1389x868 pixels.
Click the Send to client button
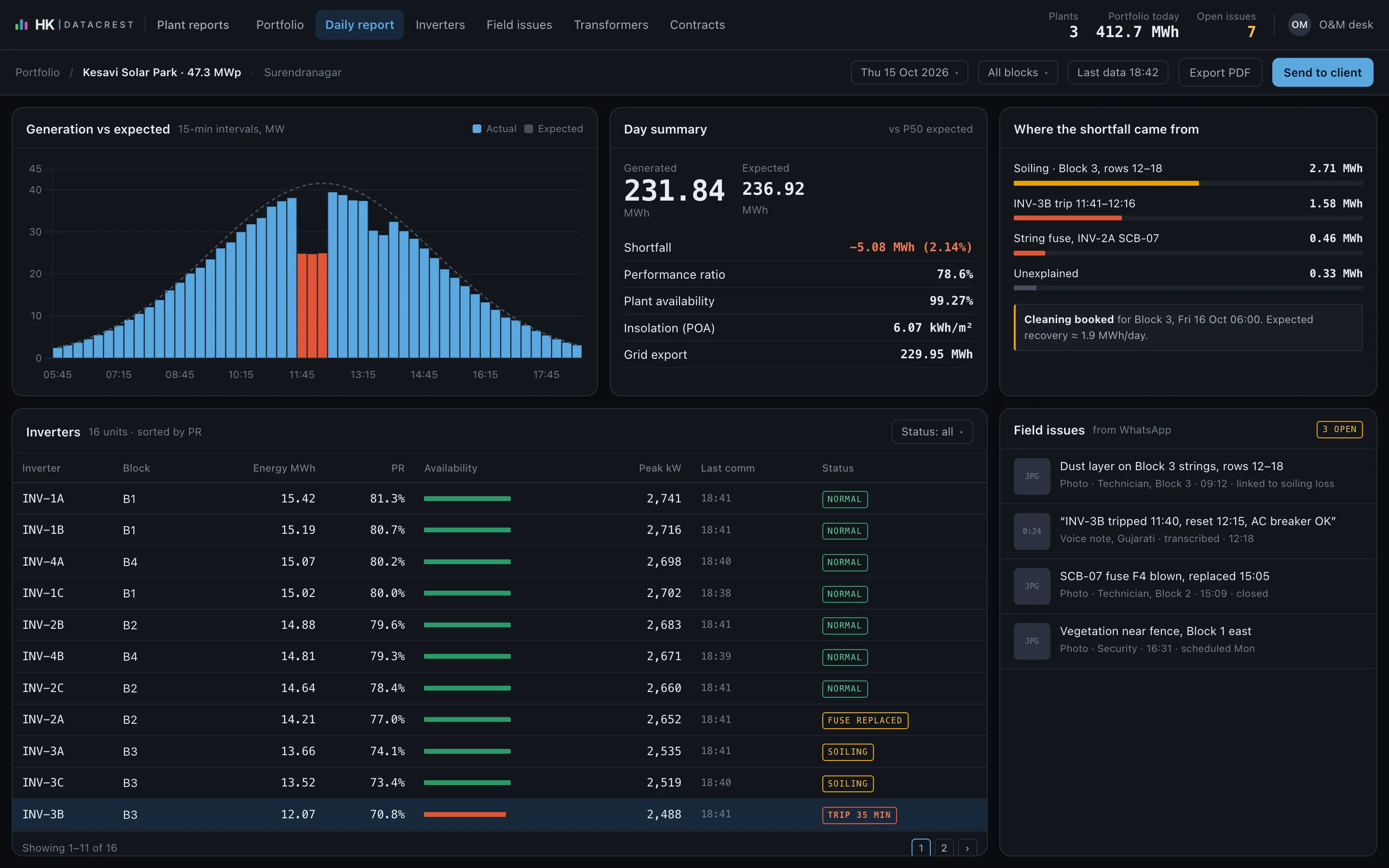pyautogui.click(x=1322, y=72)
